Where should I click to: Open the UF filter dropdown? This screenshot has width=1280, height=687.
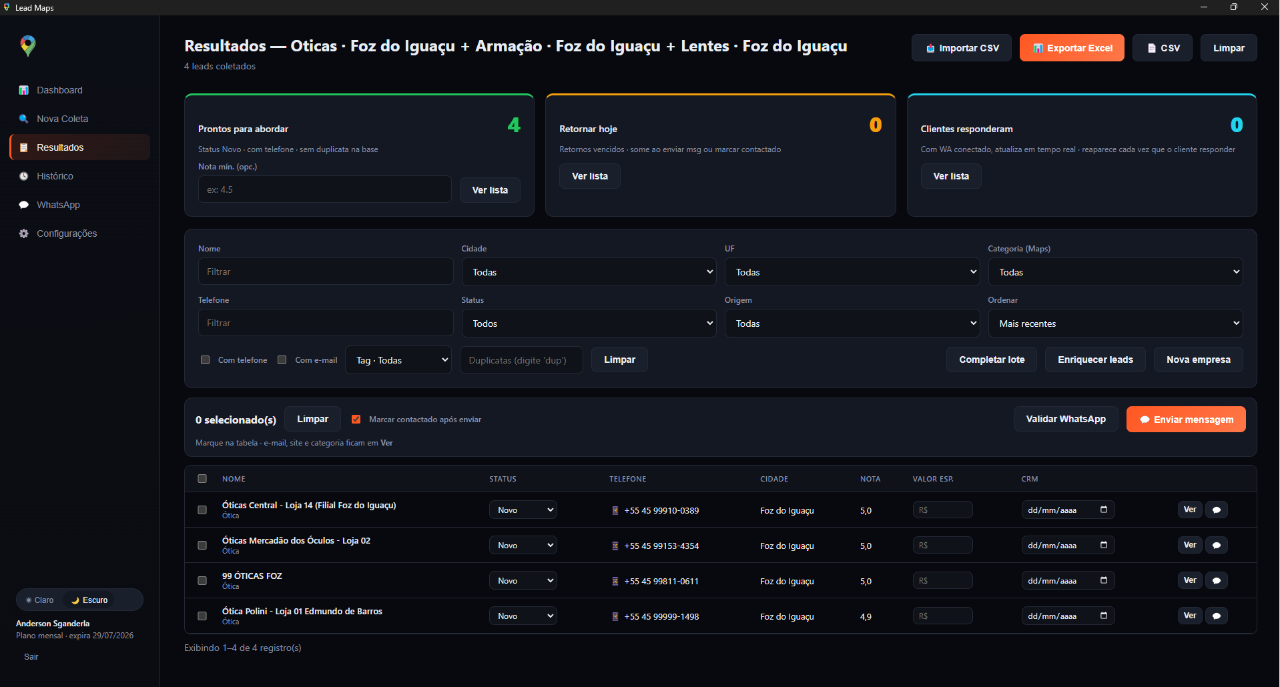click(x=852, y=272)
